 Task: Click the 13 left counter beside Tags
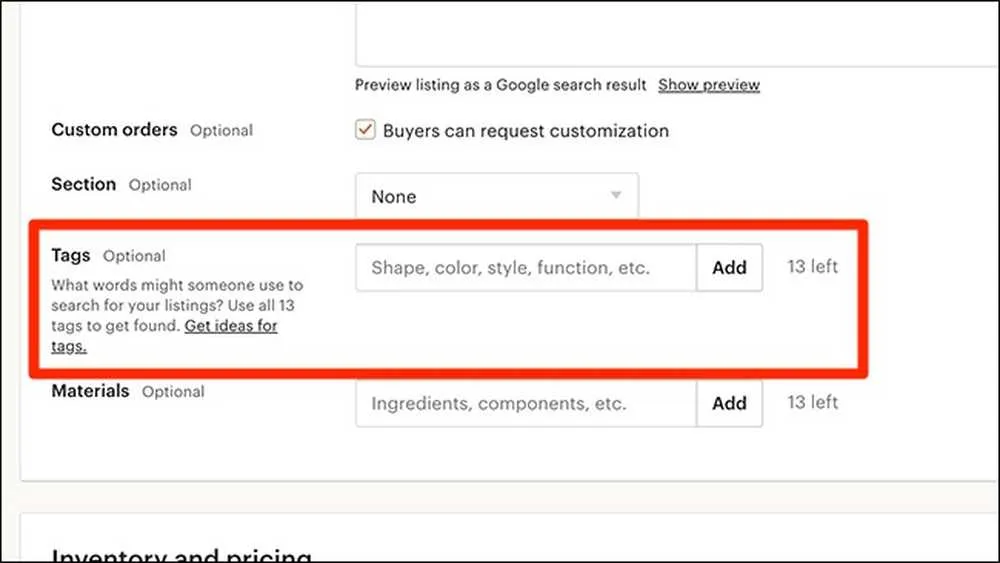(x=812, y=267)
